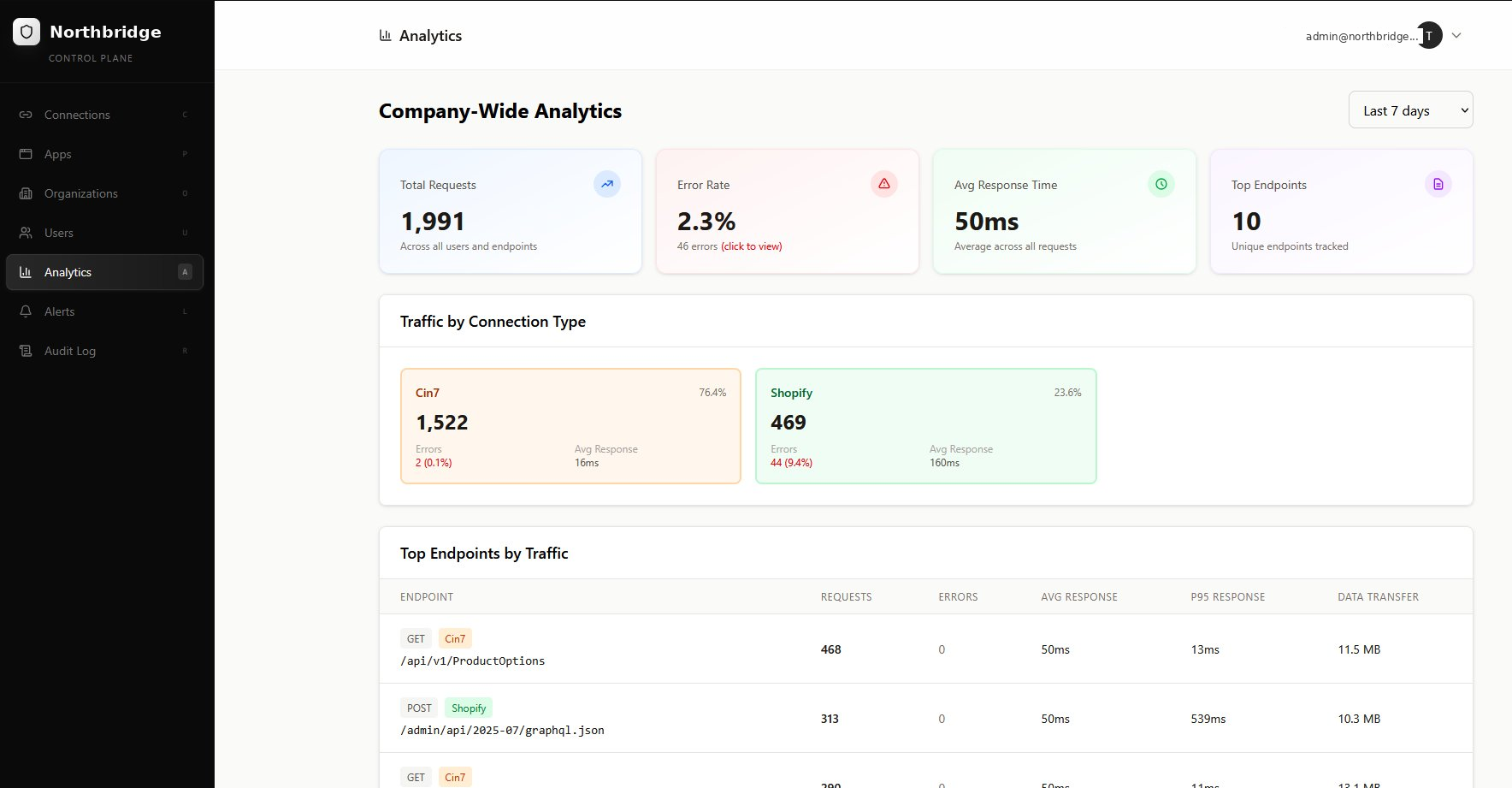Select Alerts in the sidebar
Screen dimensions: 1512x788
104,311
